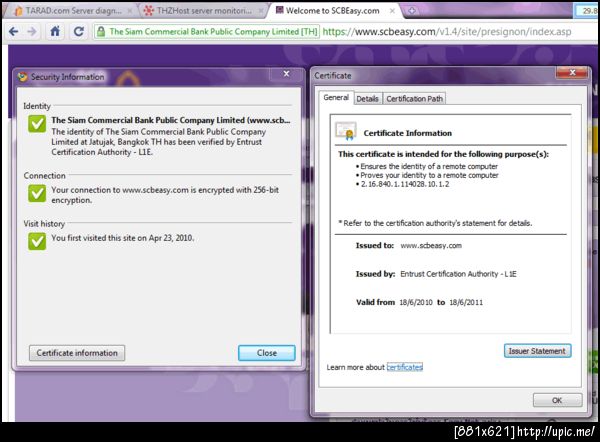Select the General tab in Certificate
Viewport: 600px width, 442px height.
click(x=336, y=98)
